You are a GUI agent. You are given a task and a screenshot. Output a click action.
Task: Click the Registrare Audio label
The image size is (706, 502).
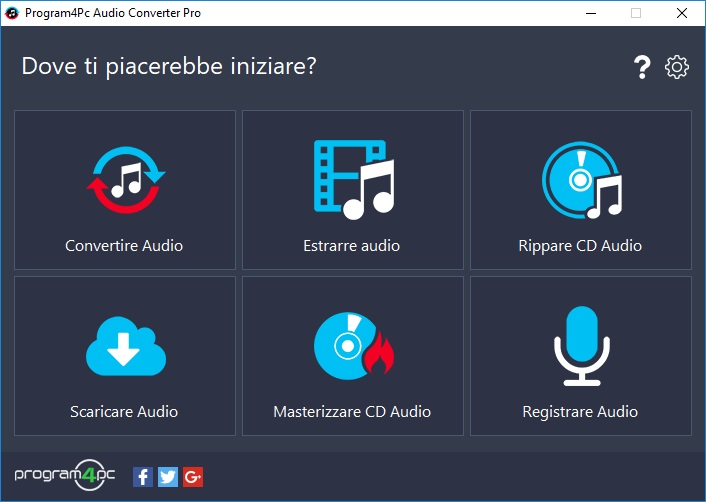pos(580,412)
